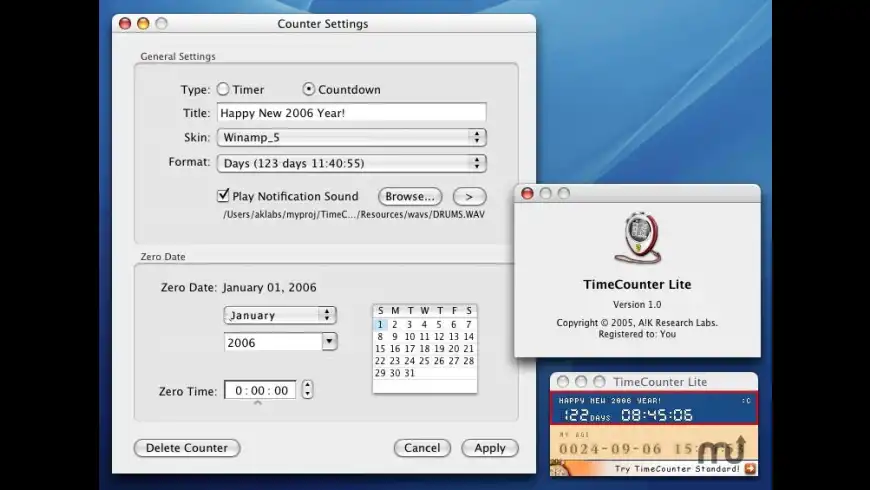Viewport: 870px width, 490px height.
Task: Close the Counter Settings window
Action: pyautogui.click(x=125, y=23)
